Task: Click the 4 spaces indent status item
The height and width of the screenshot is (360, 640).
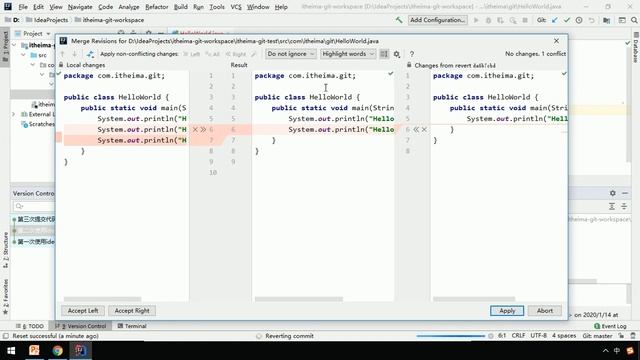Action: pos(564,336)
